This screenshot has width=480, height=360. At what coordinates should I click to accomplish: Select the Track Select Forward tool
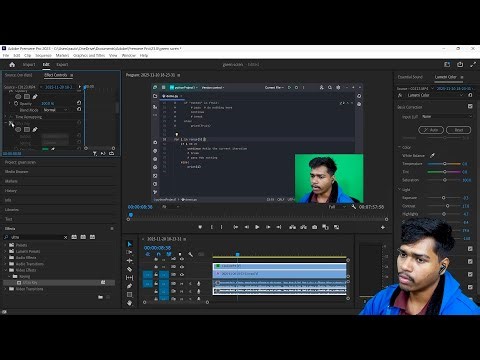[x=130, y=252]
